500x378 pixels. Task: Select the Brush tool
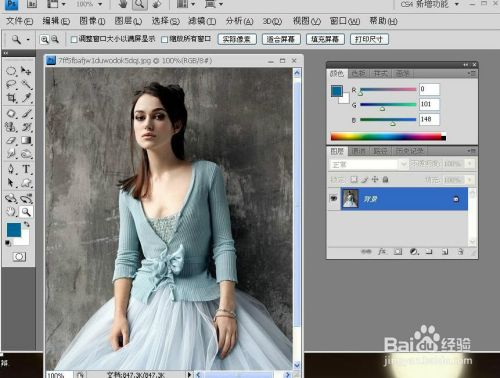[x=26, y=114]
